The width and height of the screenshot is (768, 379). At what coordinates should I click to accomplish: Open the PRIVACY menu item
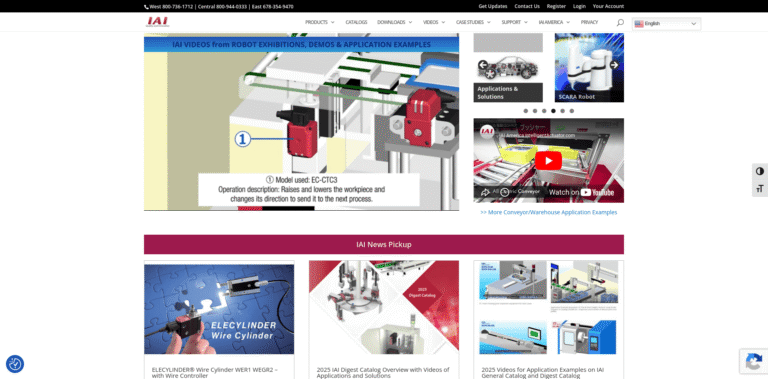pyautogui.click(x=589, y=23)
